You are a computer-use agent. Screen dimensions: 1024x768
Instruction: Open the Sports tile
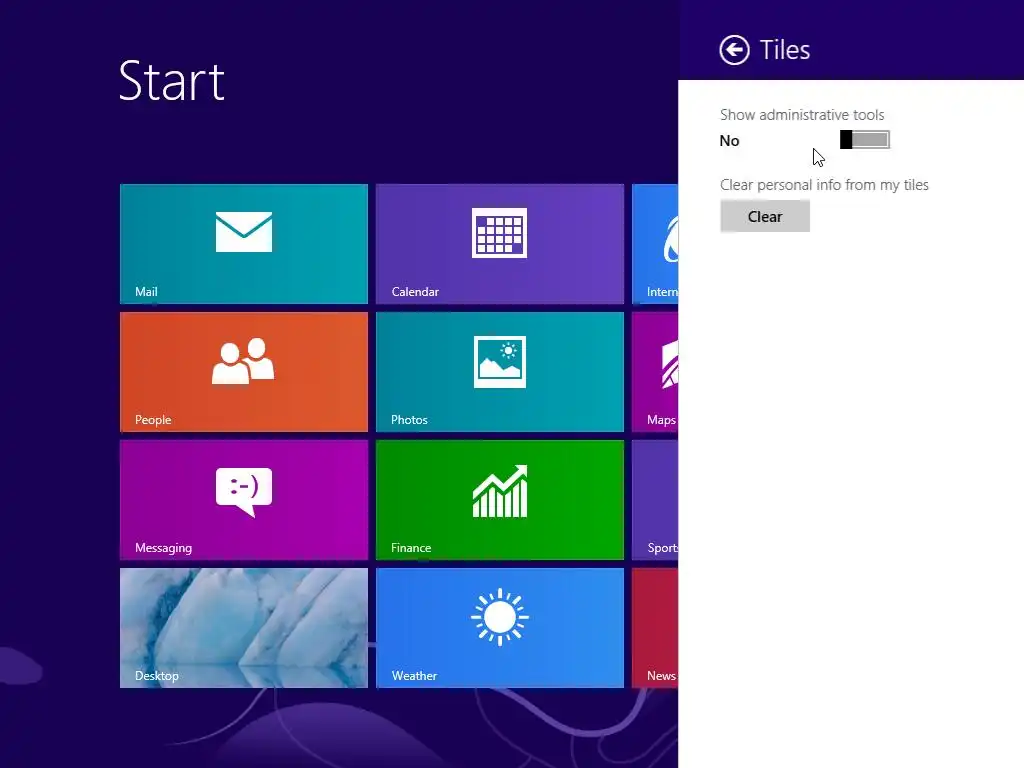click(655, 500)
